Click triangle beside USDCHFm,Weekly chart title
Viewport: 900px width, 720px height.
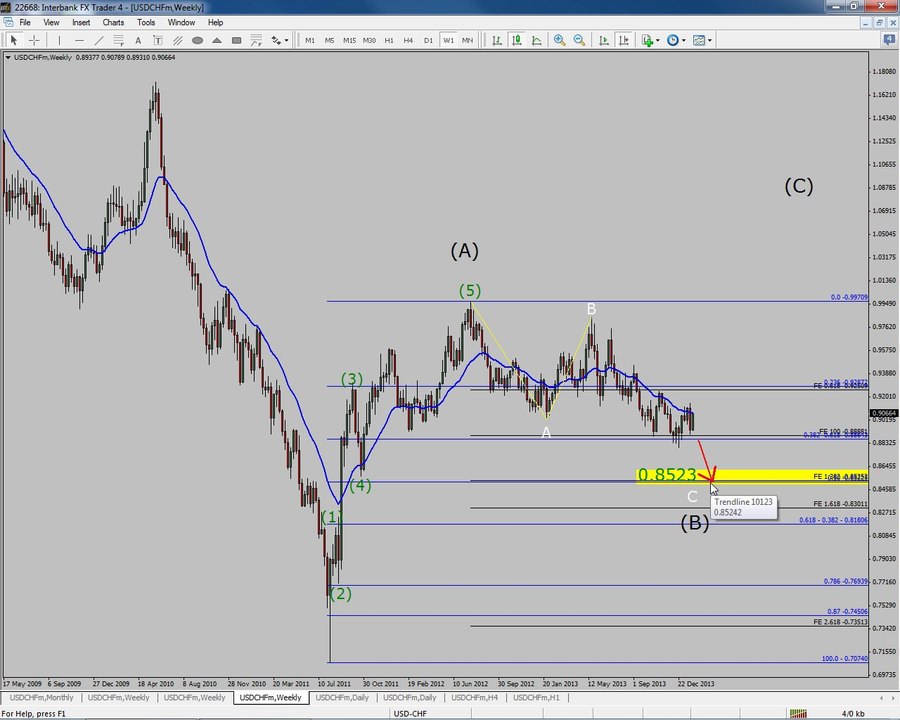coord(8,57)
